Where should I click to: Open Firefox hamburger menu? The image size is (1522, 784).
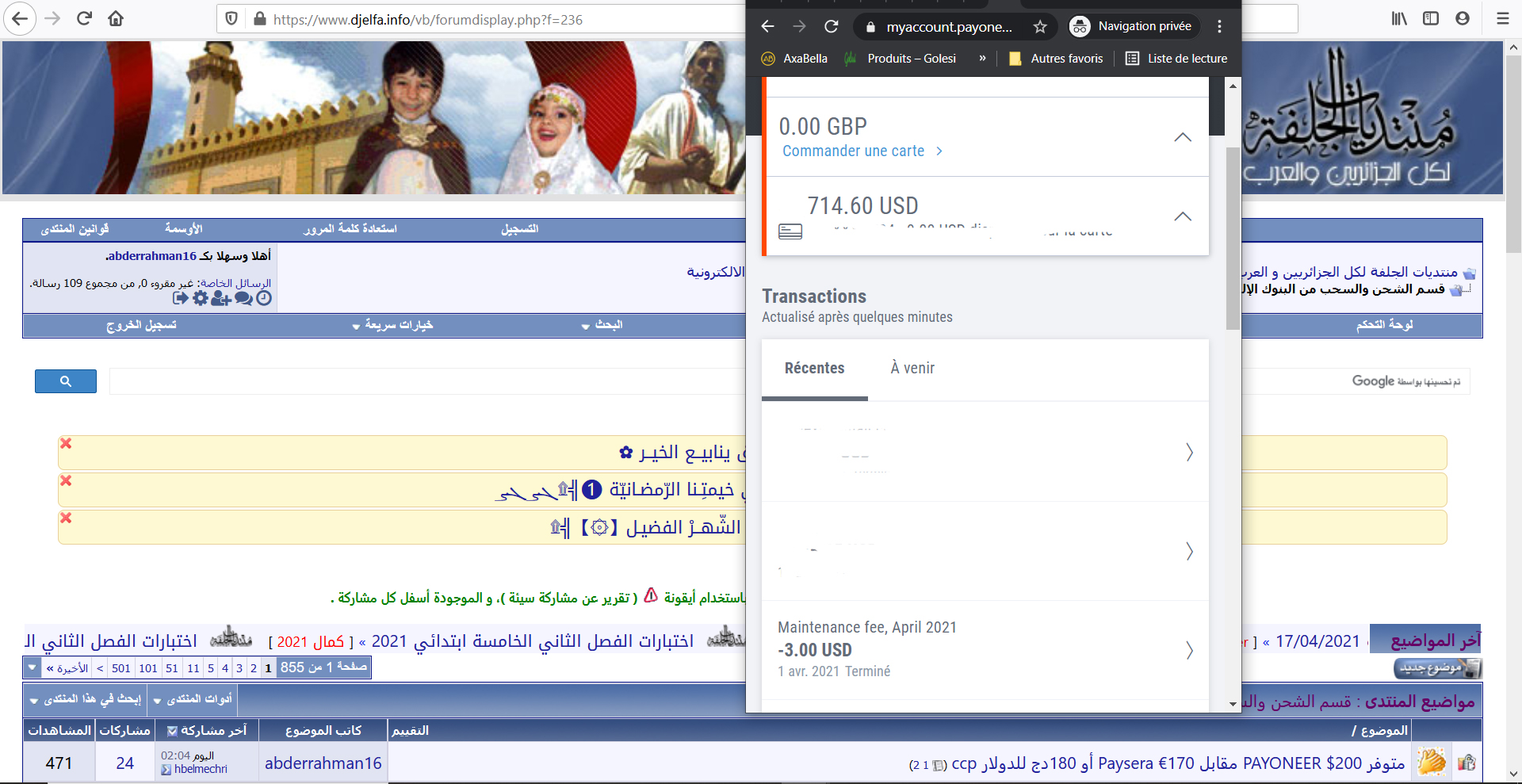[x=1502, y=18]
